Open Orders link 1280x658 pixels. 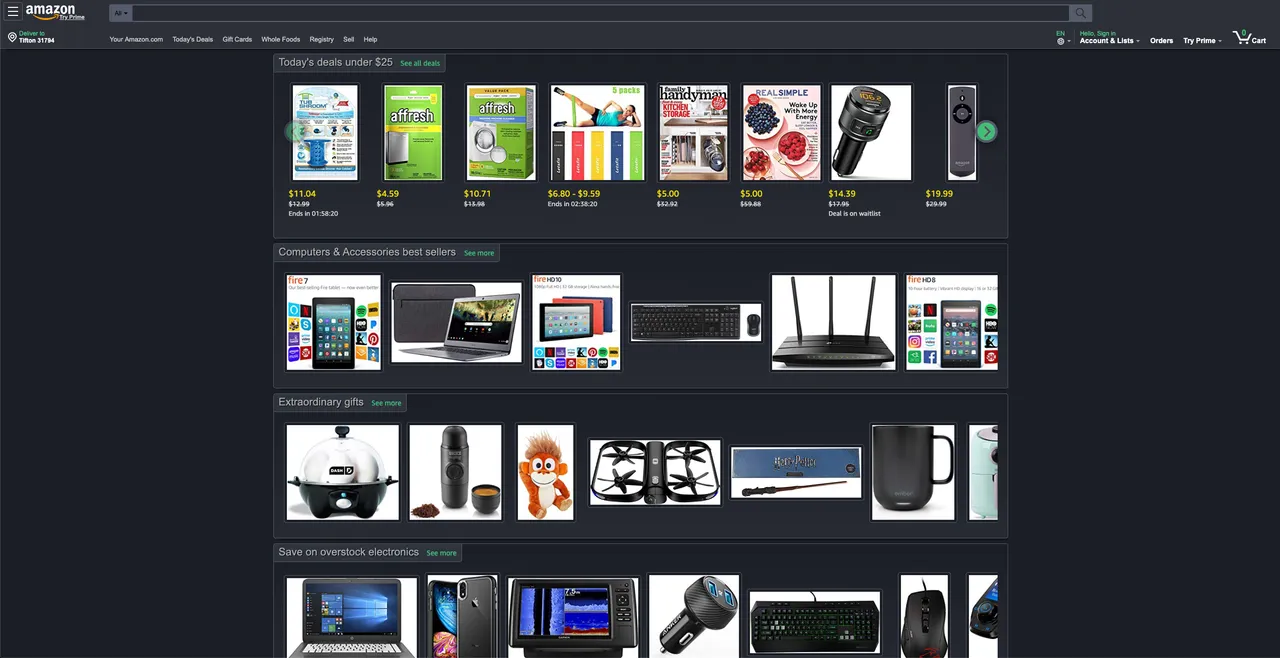click(x=1161, y=41)
